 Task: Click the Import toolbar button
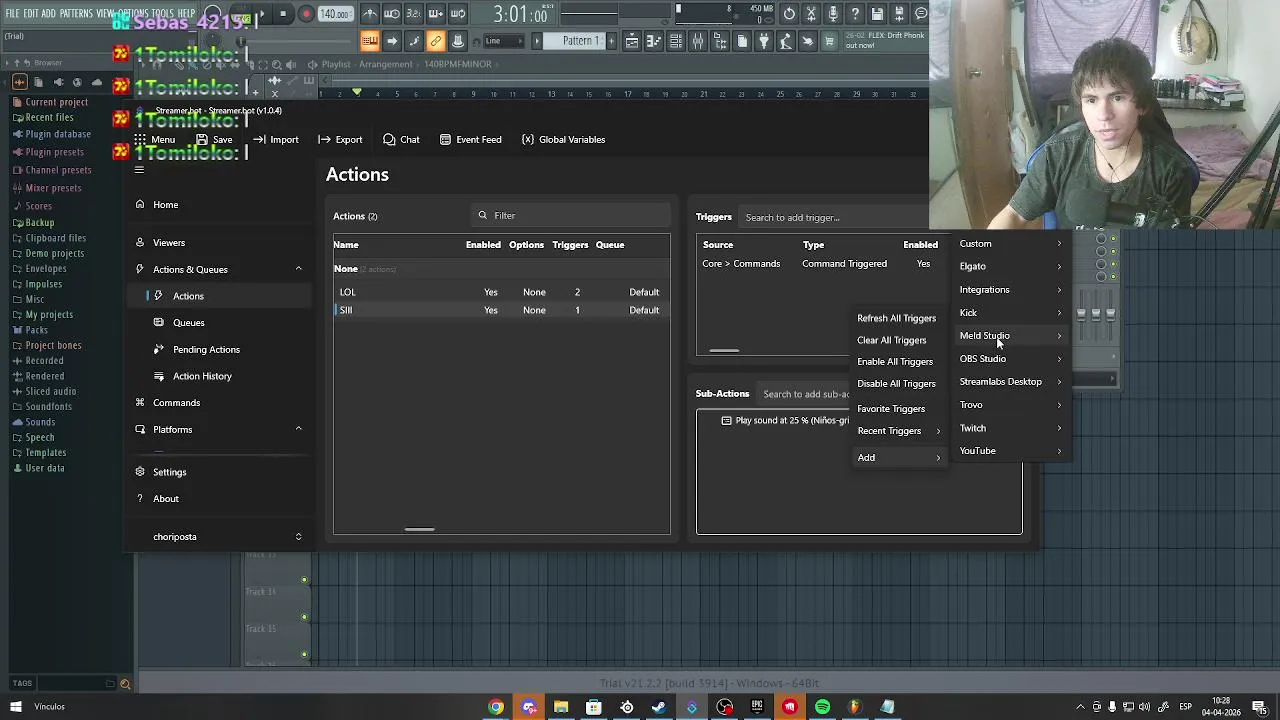click(276, 140)
